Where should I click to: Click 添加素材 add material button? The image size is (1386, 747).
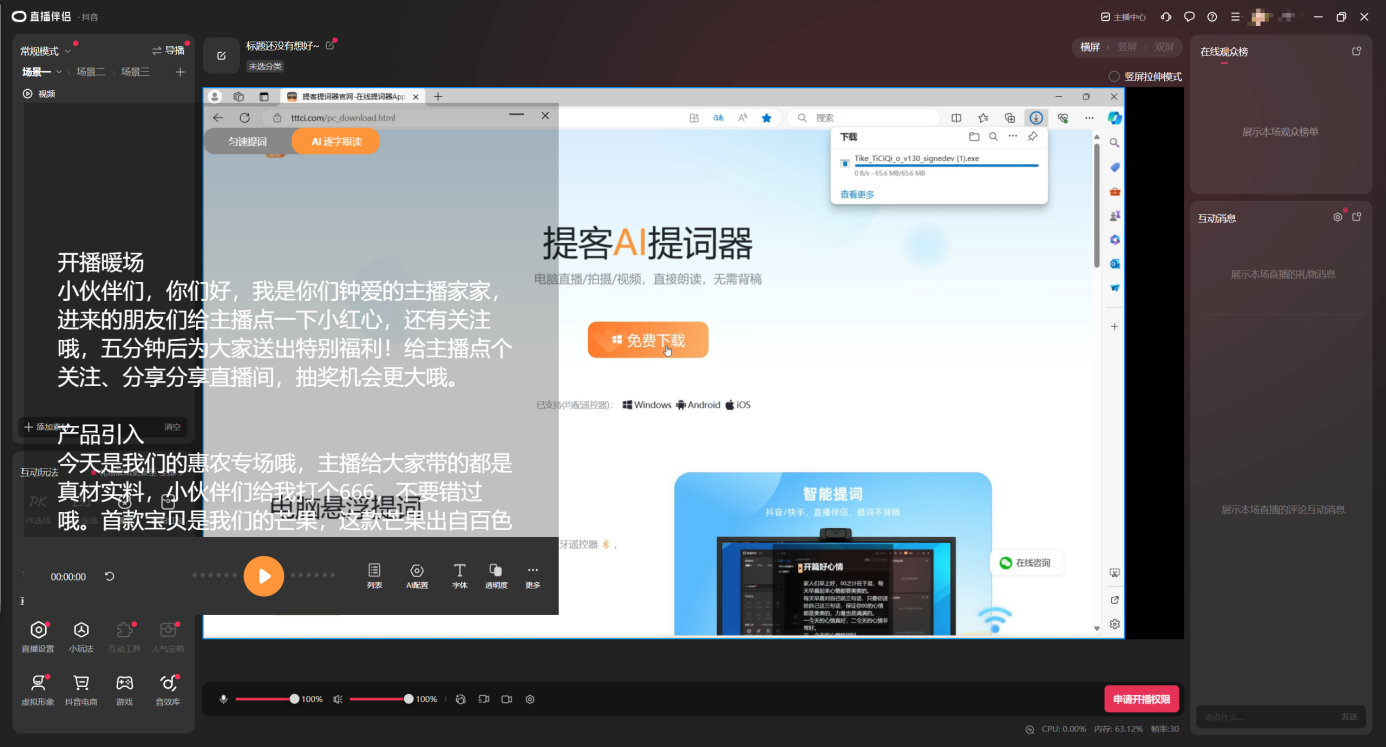tap(47, 427)
